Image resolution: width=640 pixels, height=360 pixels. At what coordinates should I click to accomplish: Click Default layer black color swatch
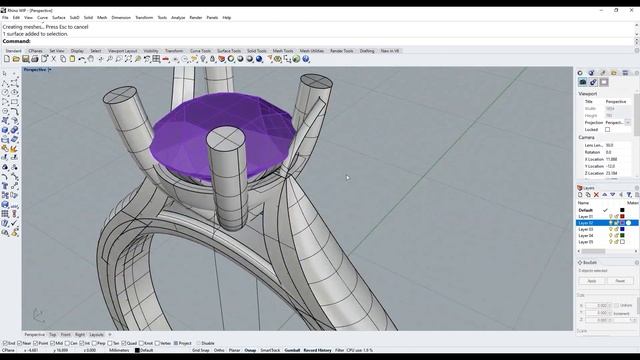point(622,210)
